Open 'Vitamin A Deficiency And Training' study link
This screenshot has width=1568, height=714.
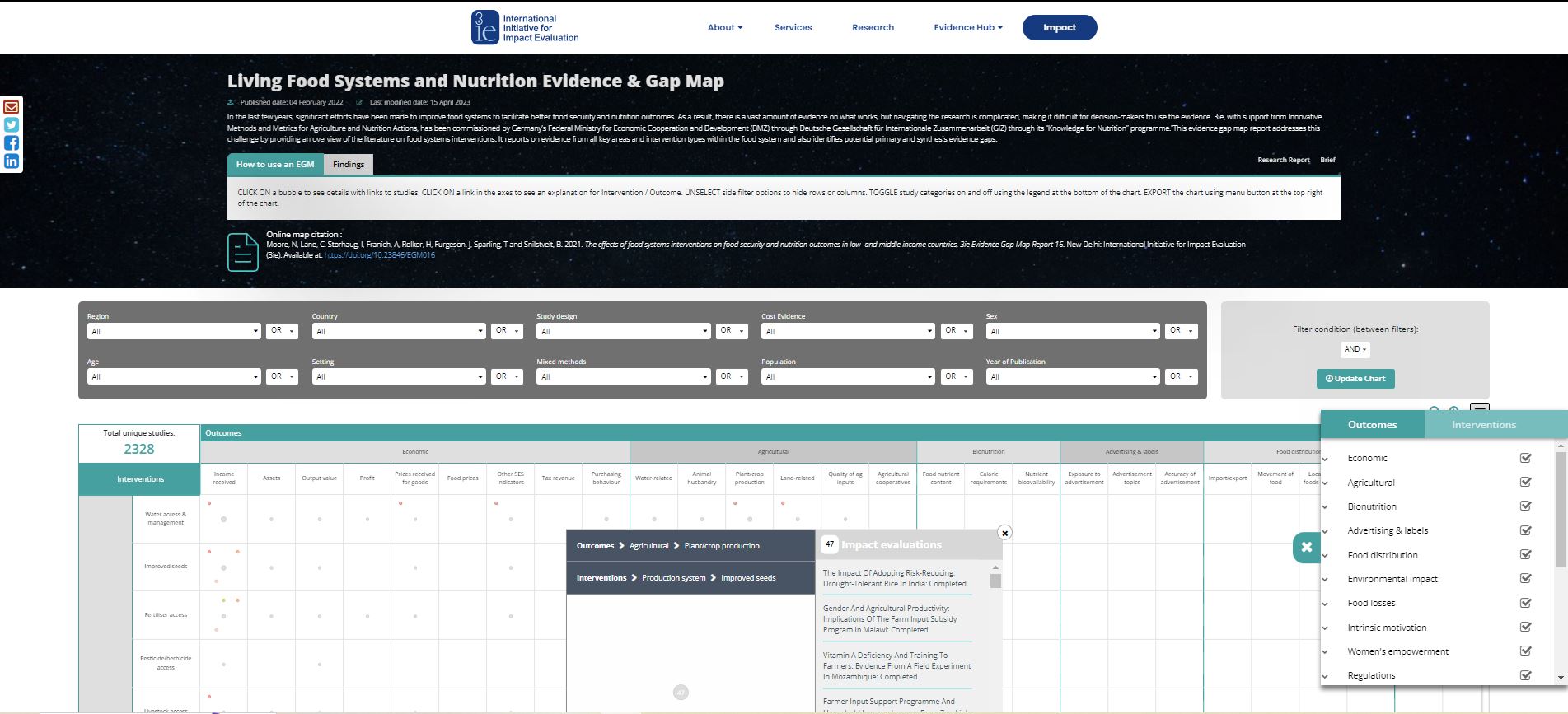pyautogui.click(x=896, y=666)
